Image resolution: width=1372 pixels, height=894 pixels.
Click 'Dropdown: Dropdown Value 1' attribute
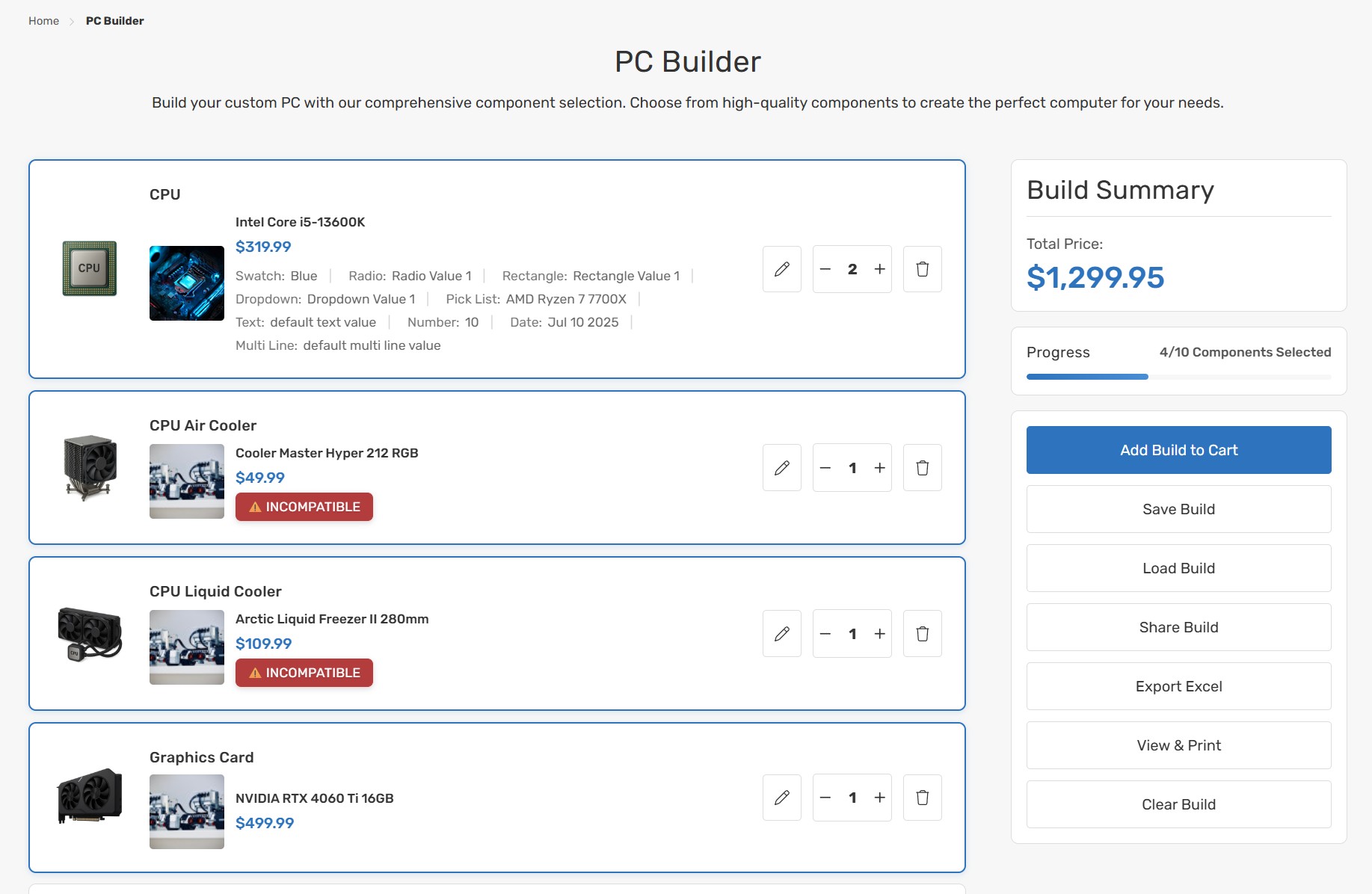pos(325,299)
